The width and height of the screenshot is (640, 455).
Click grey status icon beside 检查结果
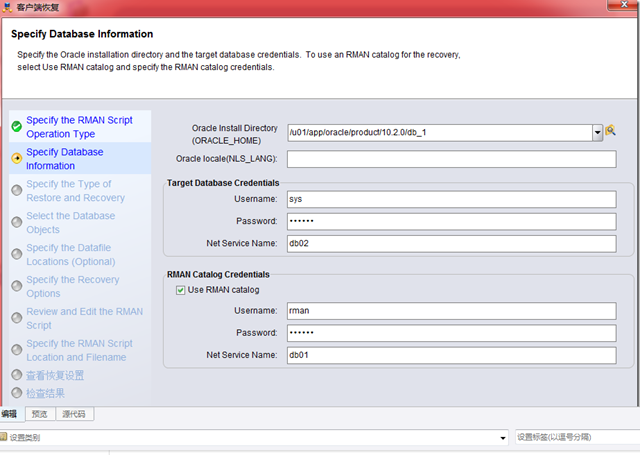point(17,393)
